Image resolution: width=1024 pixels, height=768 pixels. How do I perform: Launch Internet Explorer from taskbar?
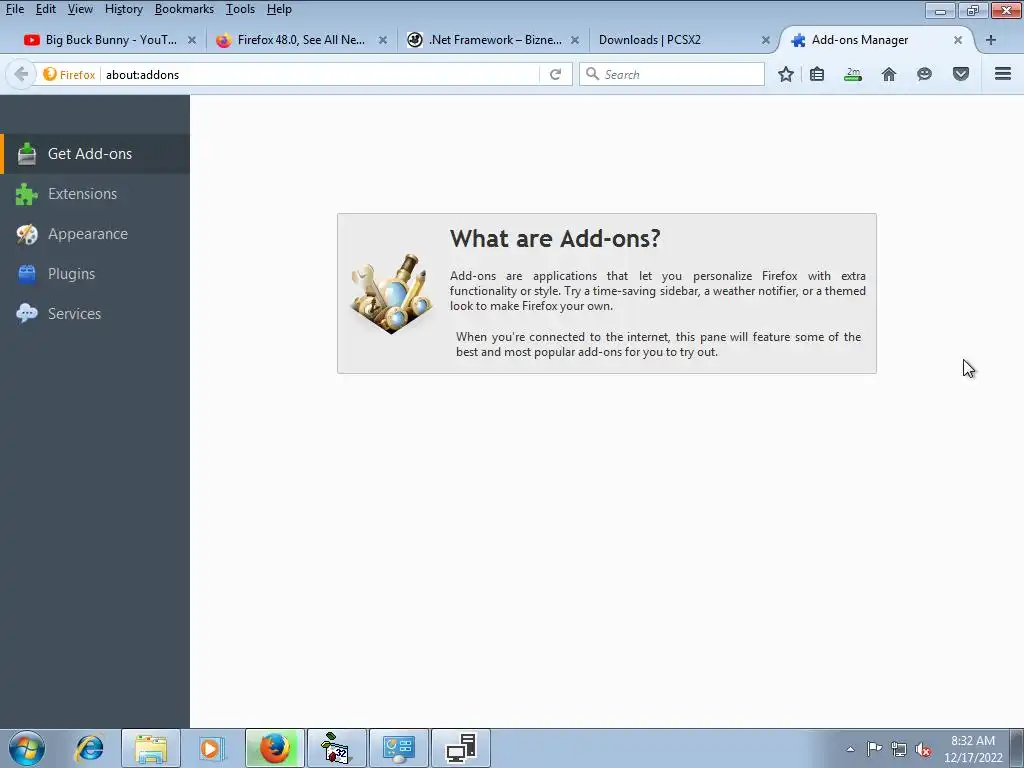coord(89,748)
